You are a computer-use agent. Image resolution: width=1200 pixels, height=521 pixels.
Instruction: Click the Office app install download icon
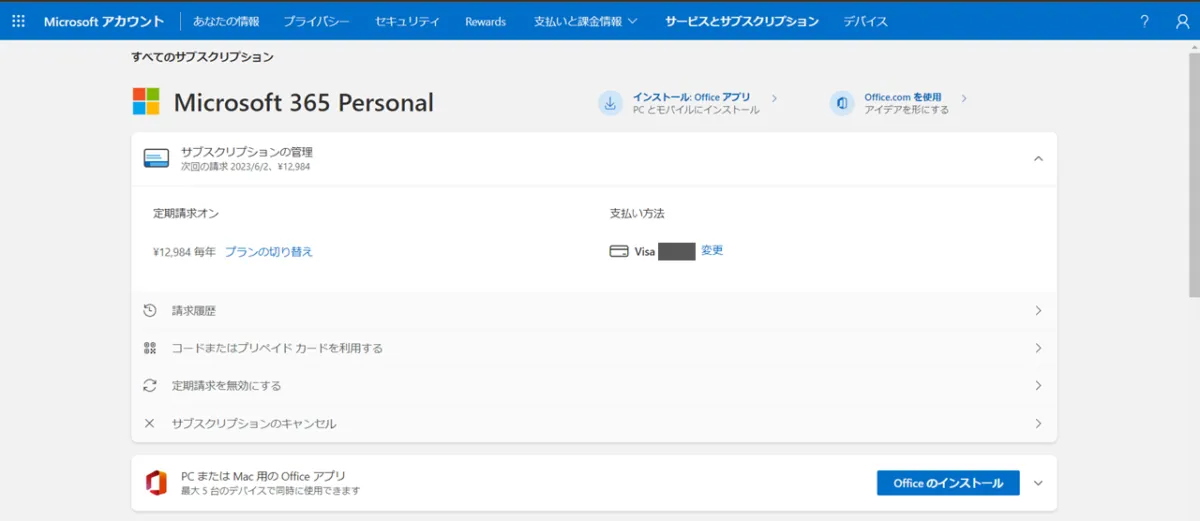(x=610, y=103)
